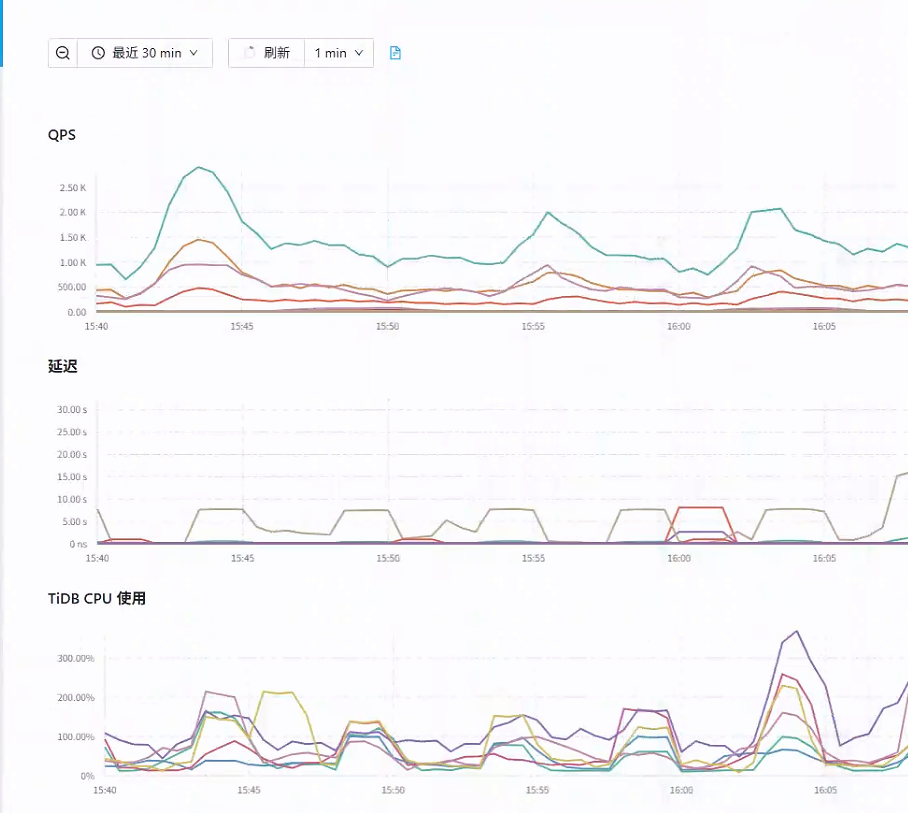The image size is (908, 813).
Task: Click the zoom out magnifier icon
Action: click(x=63, y=53)
